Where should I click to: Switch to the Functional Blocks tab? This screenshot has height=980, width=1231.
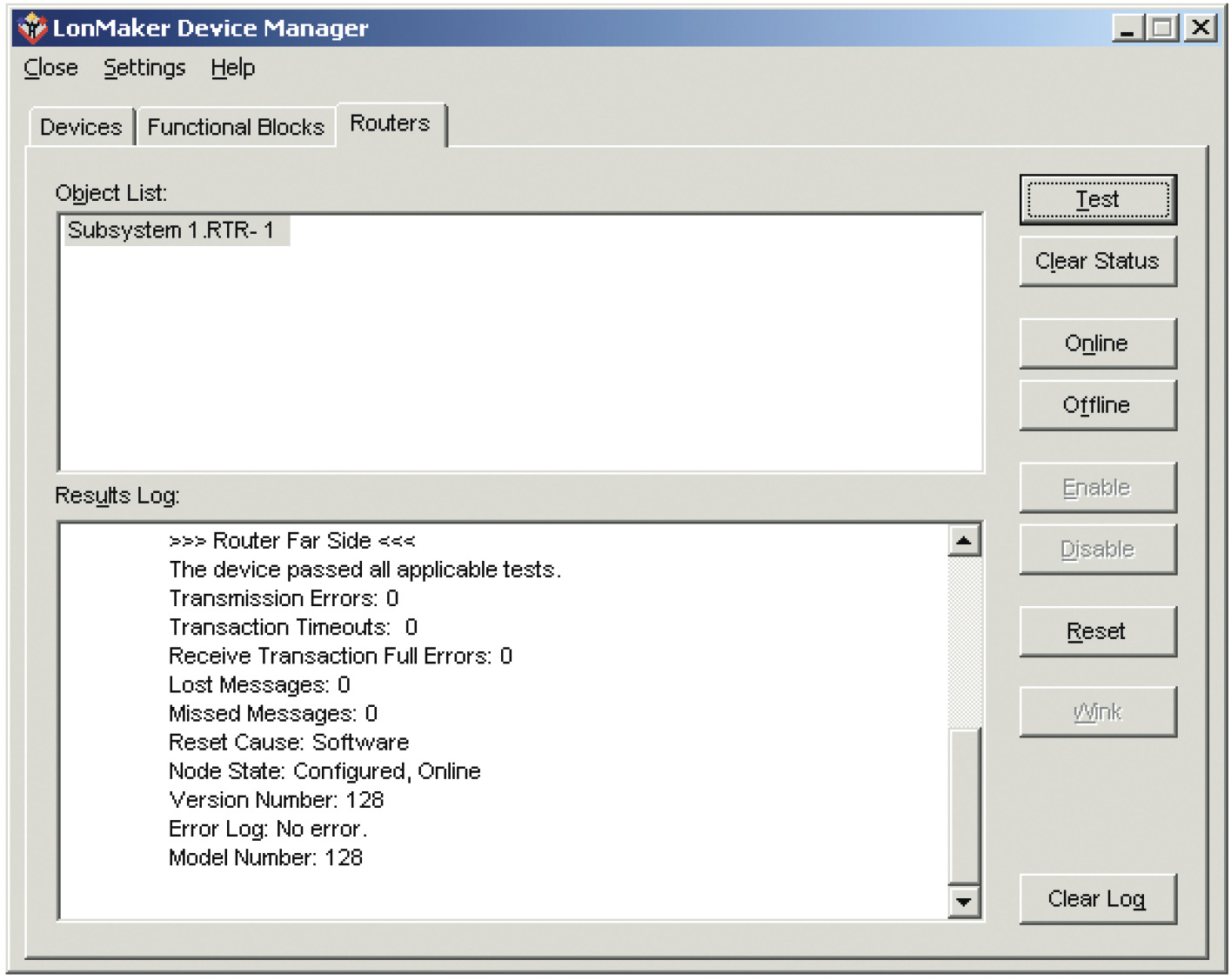tap(235, 127)
